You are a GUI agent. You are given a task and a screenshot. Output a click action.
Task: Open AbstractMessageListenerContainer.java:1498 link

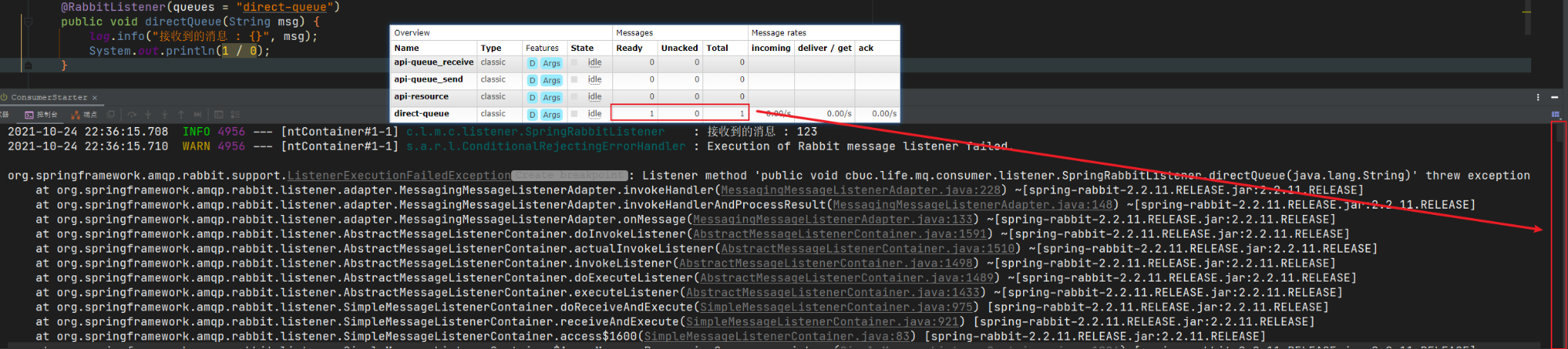pos(826,264)
